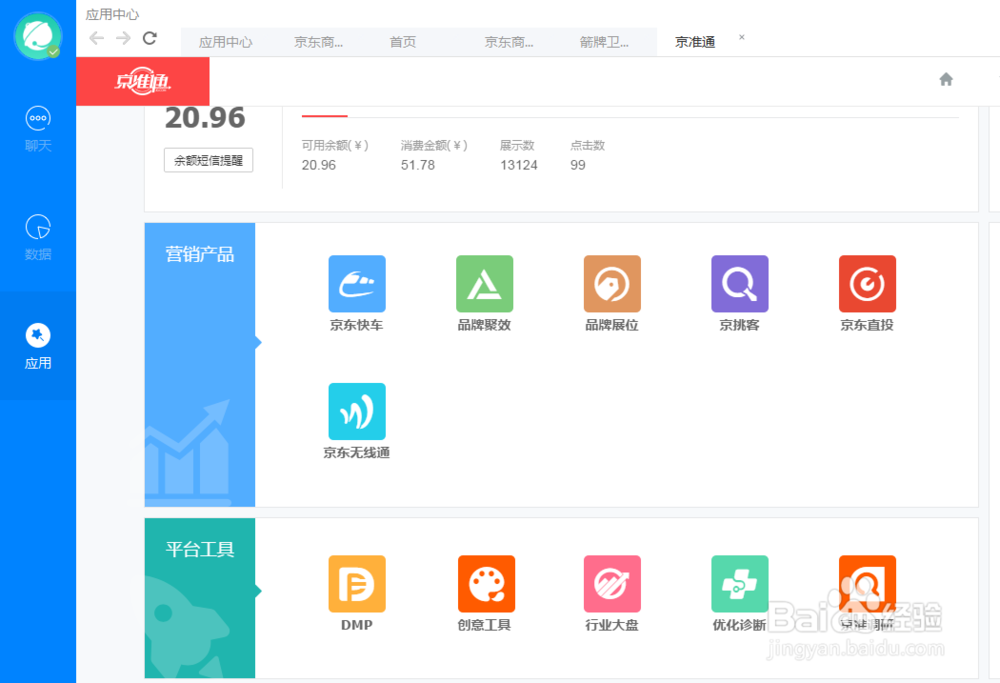Switch to the 首页 tab
Viewport: 1000px width, 683px height.
point(402,42)
